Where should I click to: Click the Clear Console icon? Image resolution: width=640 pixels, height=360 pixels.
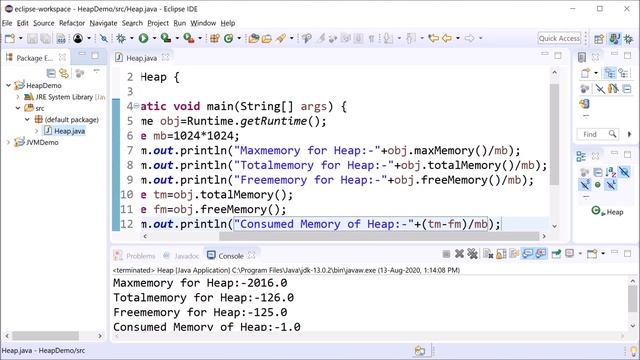(x=488, y=254)
